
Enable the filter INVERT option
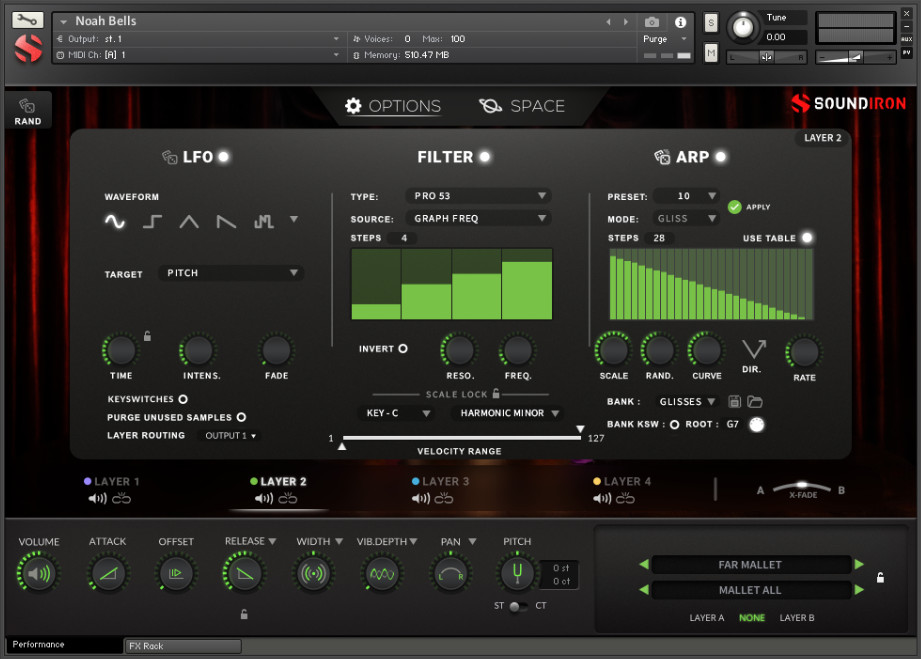[x=403, y=349]
